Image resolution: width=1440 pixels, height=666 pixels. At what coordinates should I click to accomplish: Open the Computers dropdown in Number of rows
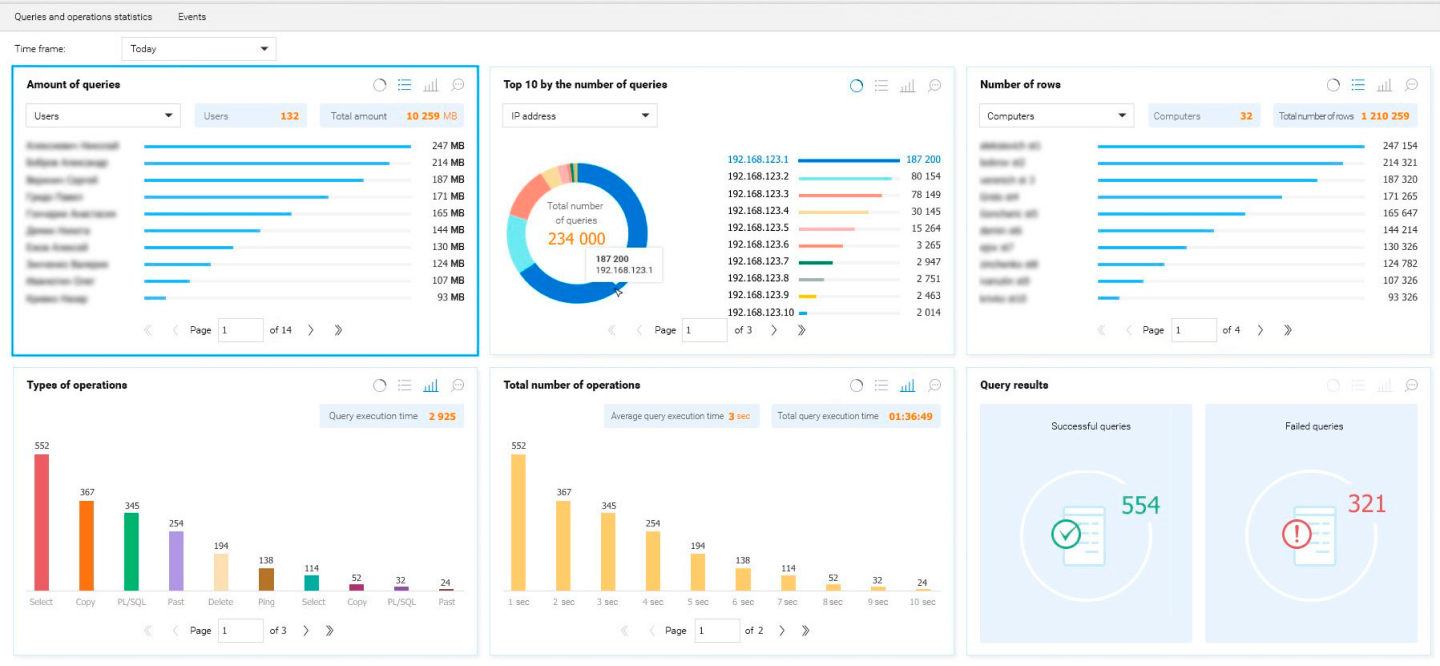[x=1056, y=116]
